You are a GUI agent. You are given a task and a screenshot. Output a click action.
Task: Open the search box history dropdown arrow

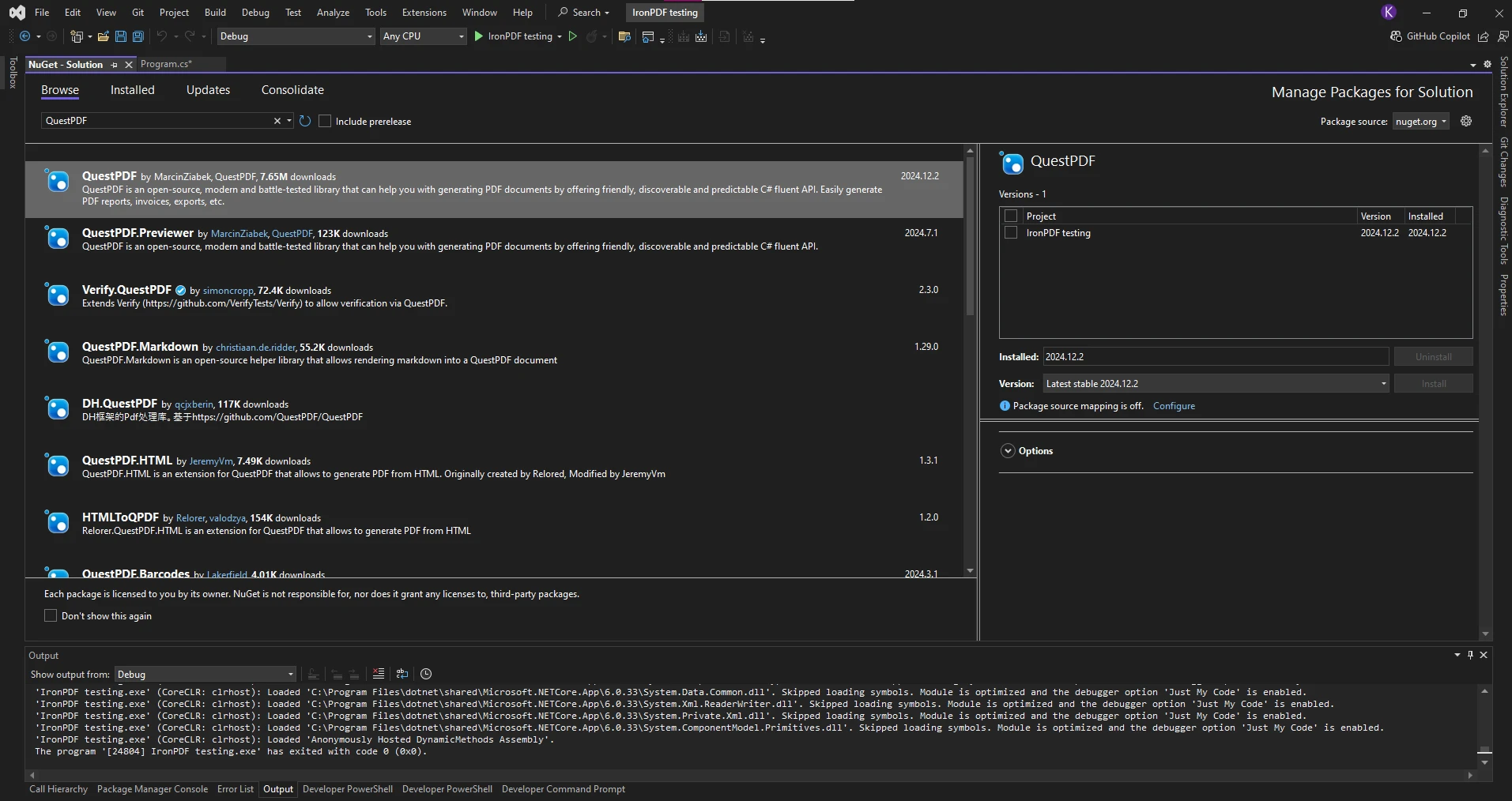click(x=289, y=121)
